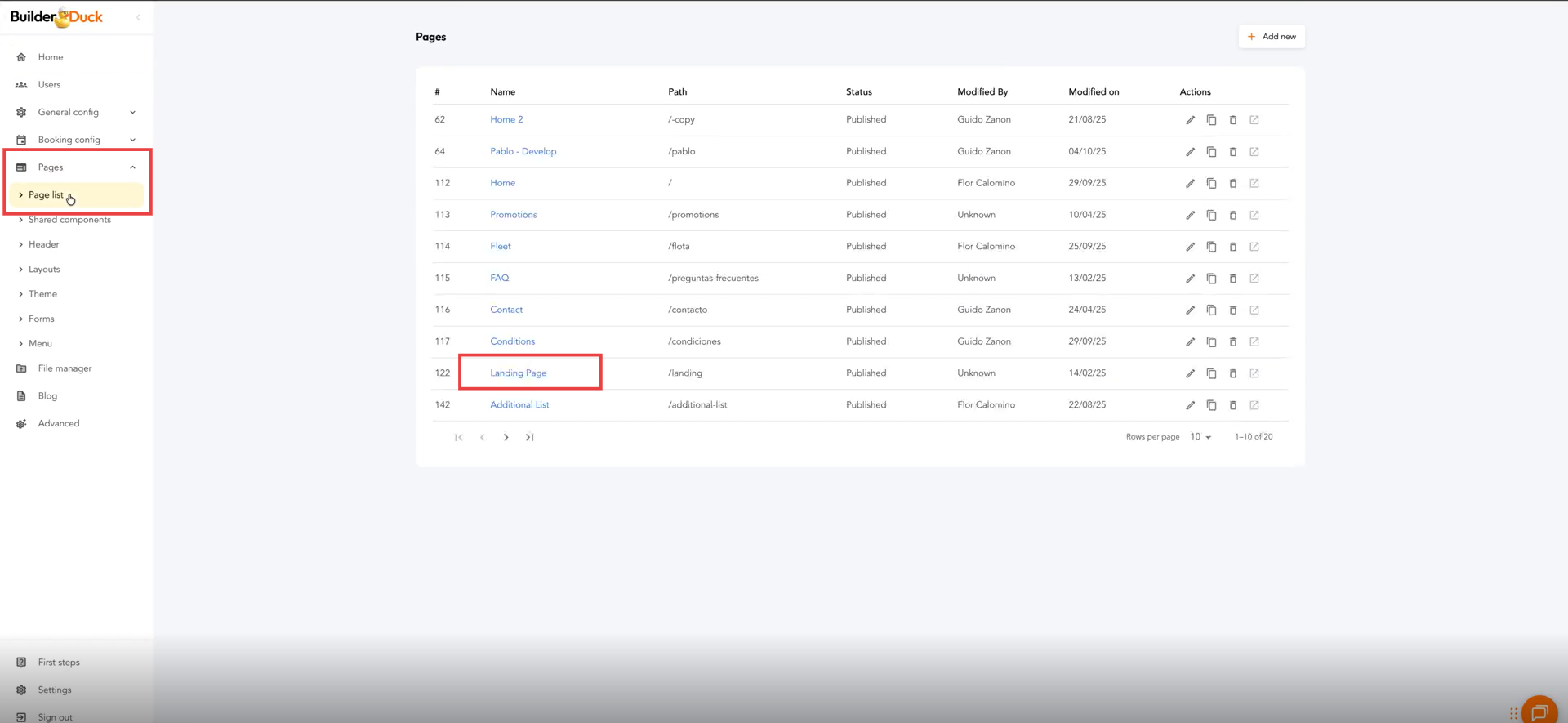This screenshot has height=723, width=1568.
Task: Go to the next page of results
Action: 506,437
